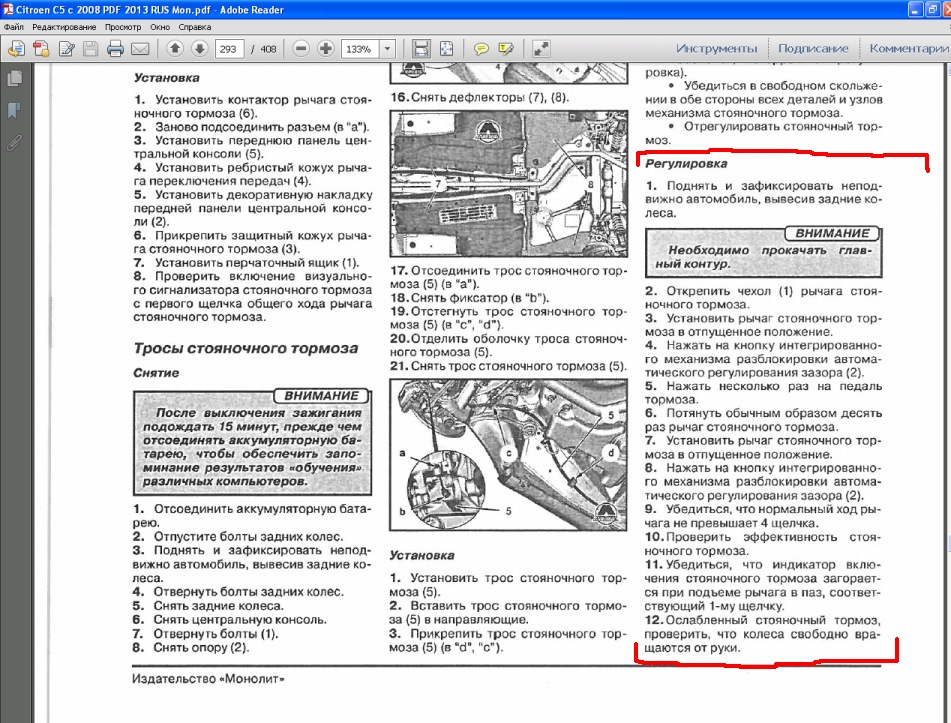Open the zoom percentage dropdown arrow
The height and width of the screenshot is (723, 951).
[x=387, y=49]
